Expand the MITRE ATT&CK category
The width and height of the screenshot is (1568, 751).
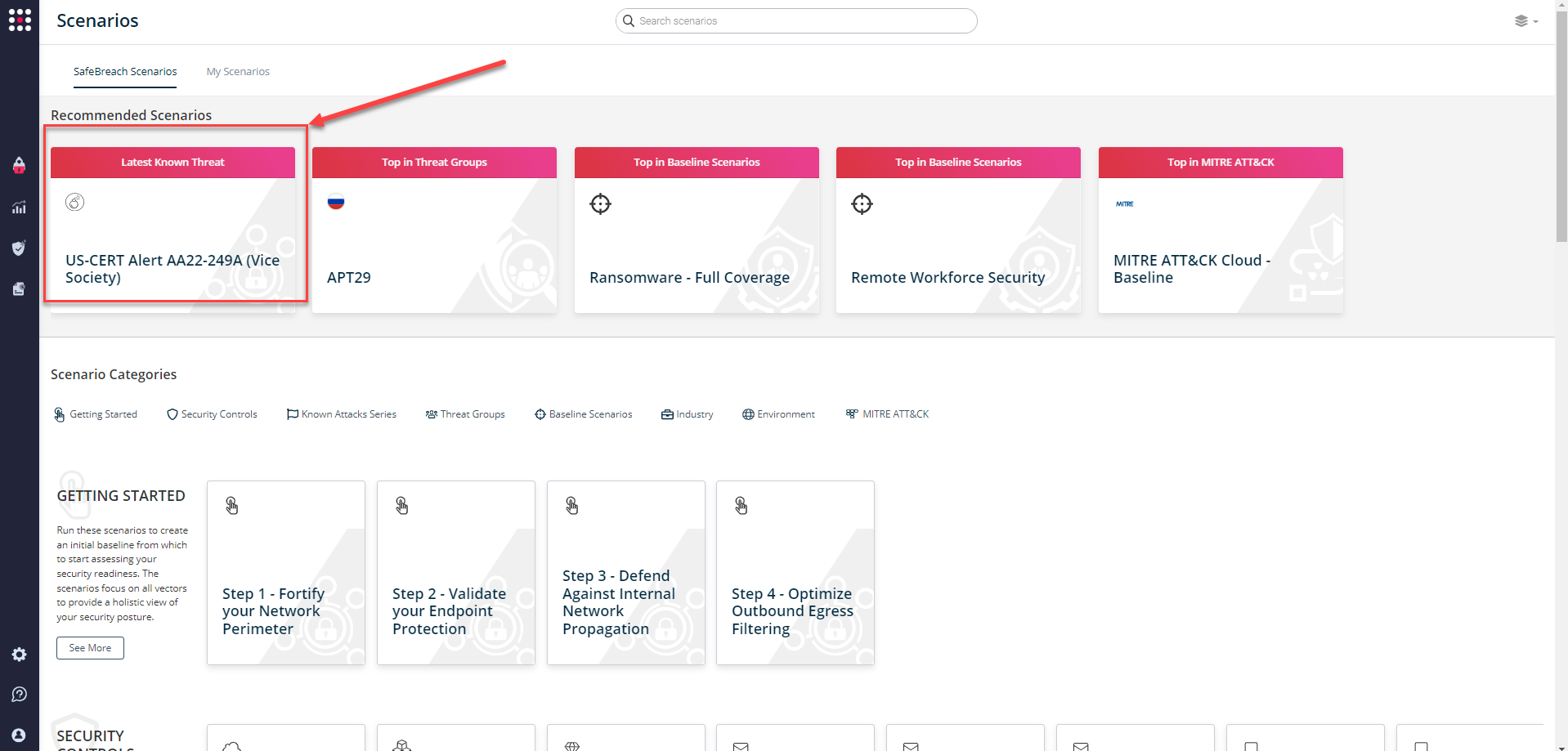[x=887, y=414]
